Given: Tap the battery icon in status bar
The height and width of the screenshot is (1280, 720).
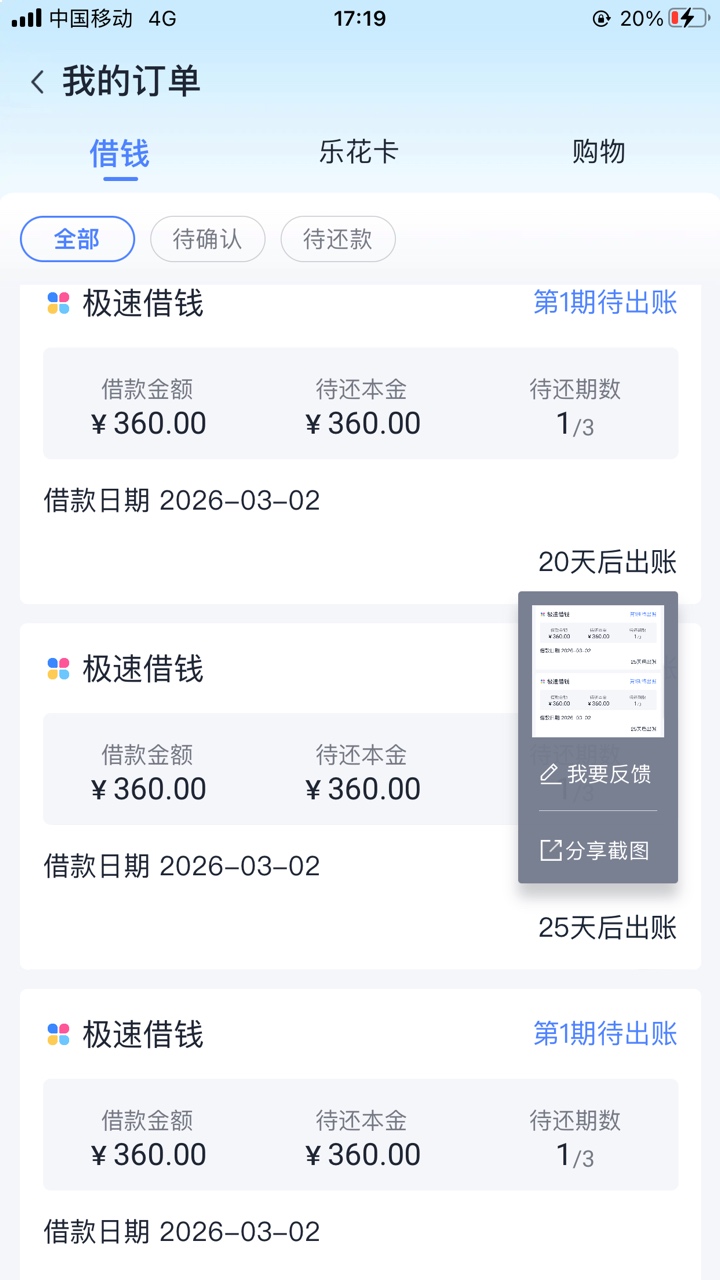Looking at the screenshot, I should click(688, 18).
